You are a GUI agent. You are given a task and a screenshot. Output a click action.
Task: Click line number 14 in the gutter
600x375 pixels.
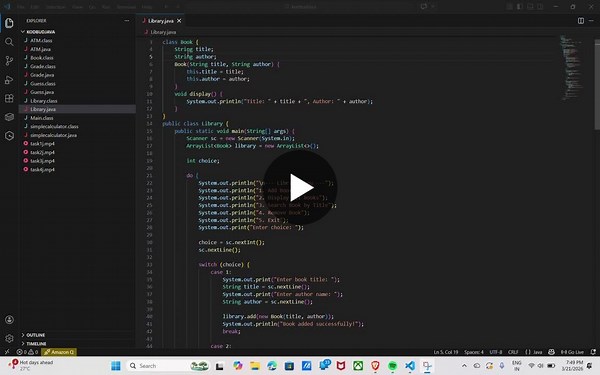coord(149,124)
